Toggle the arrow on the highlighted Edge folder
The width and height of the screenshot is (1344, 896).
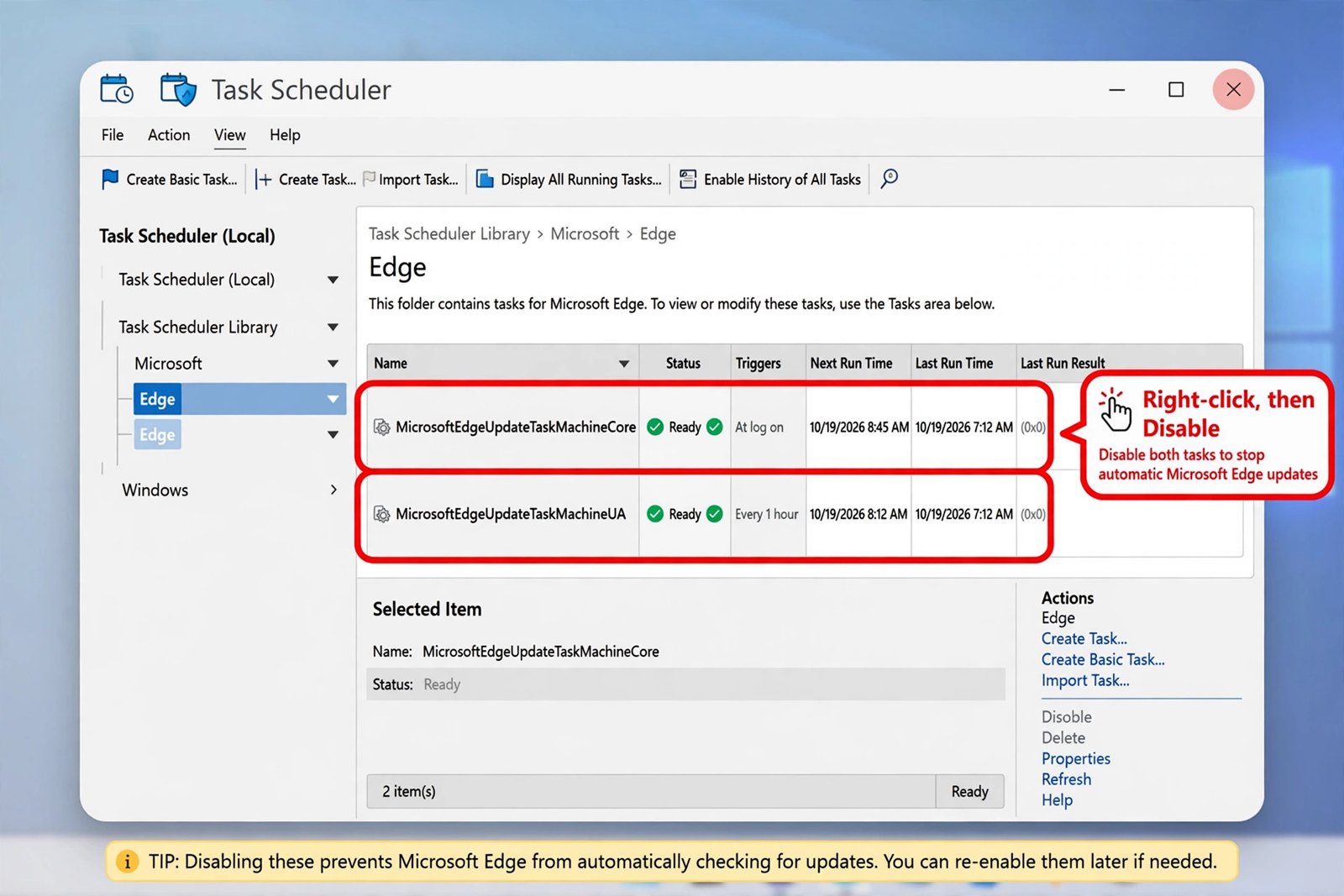[333, 400]
